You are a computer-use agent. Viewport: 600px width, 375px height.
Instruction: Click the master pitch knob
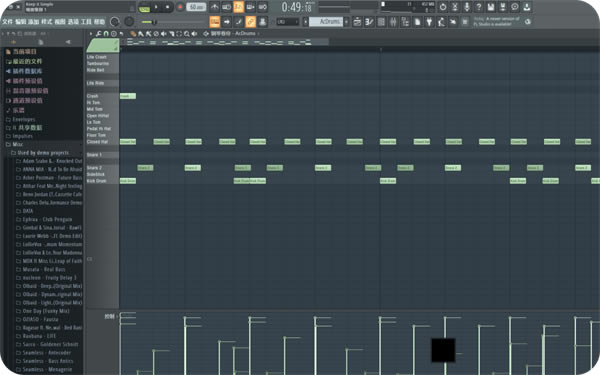[129, 22]
